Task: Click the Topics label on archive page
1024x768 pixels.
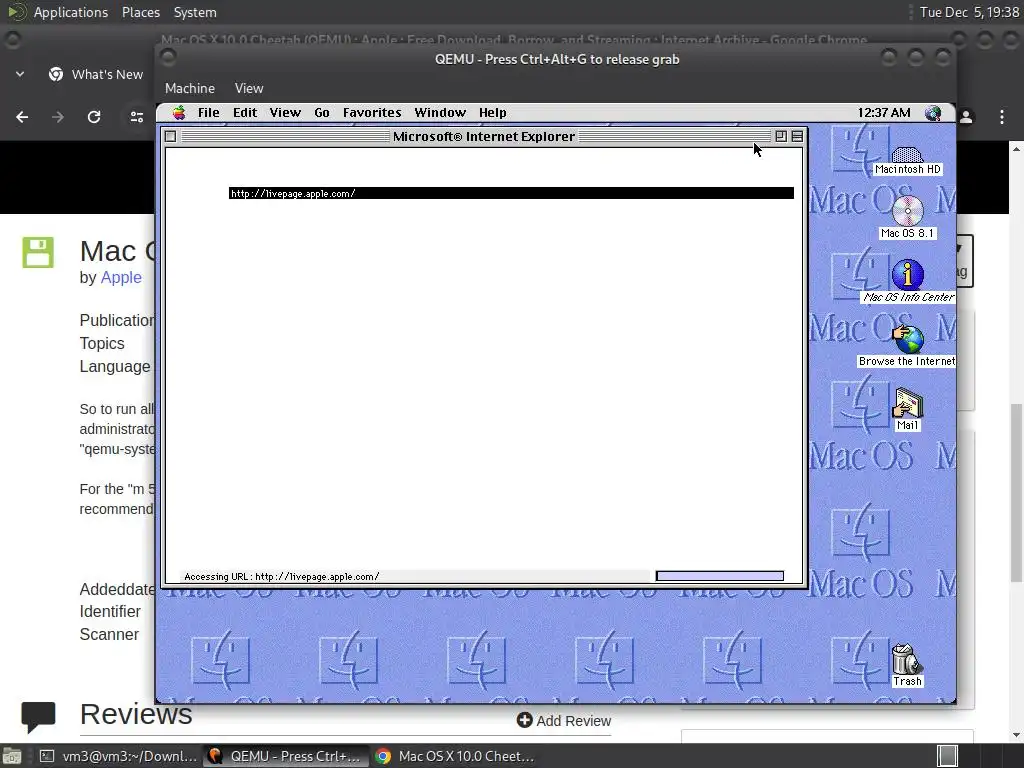Action: [102, 344]
